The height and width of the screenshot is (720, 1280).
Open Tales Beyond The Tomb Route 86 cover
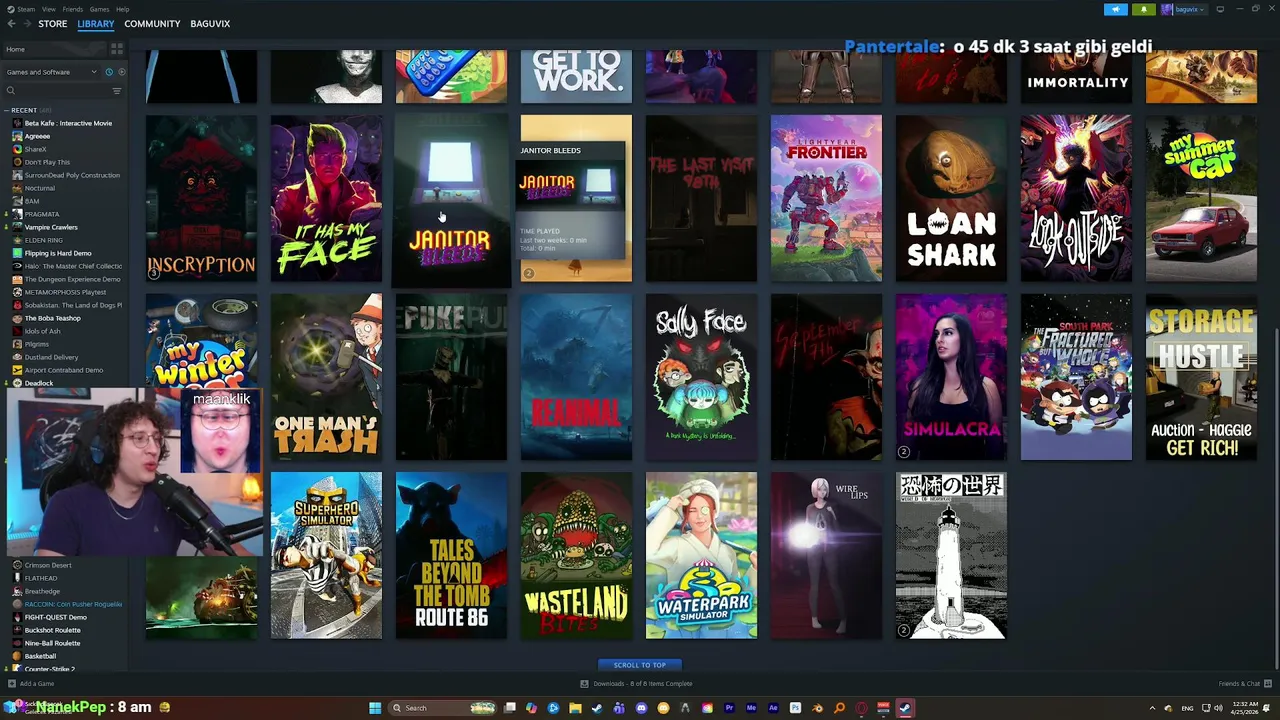point(451,556)
